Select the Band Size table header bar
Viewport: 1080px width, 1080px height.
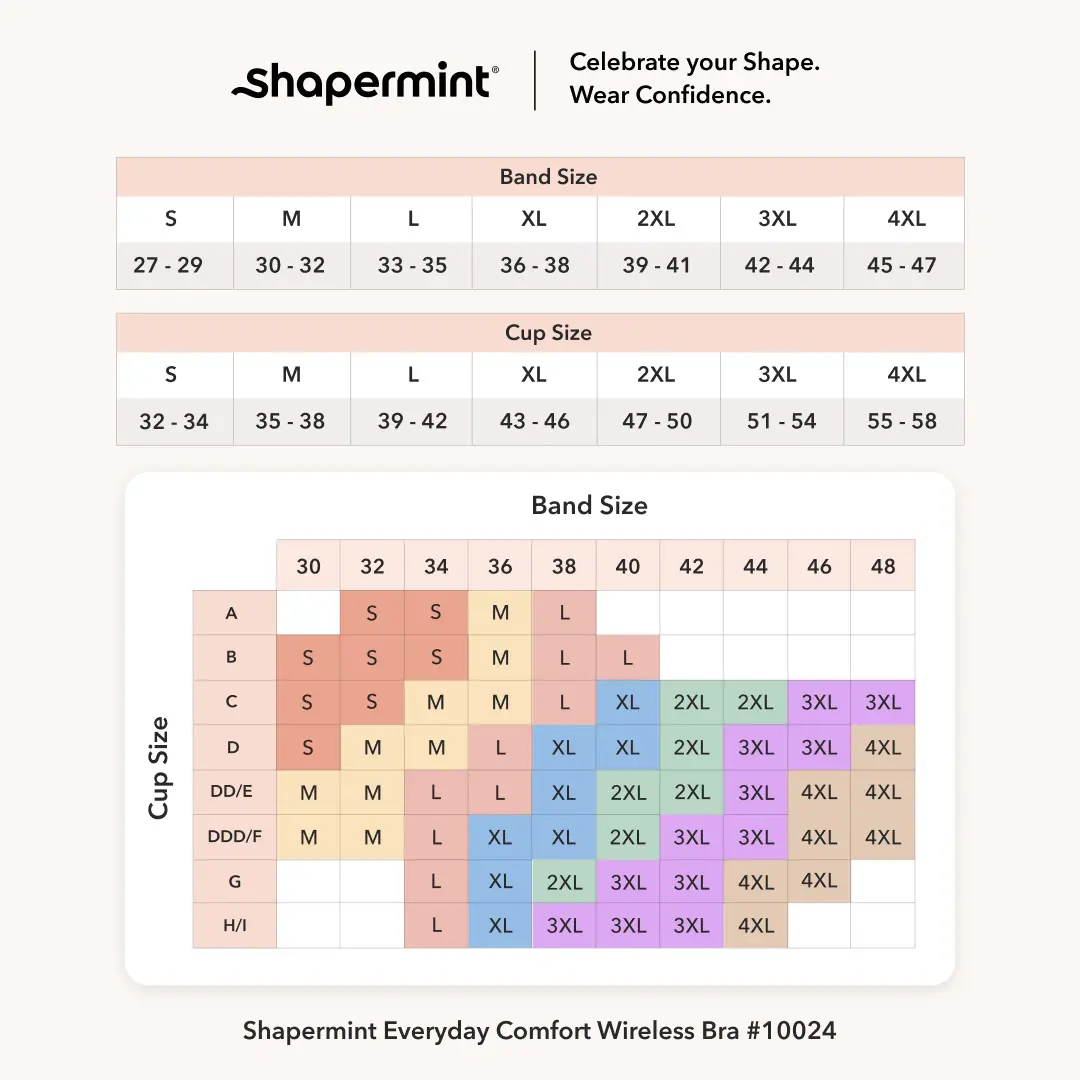[x=540, y=177]
